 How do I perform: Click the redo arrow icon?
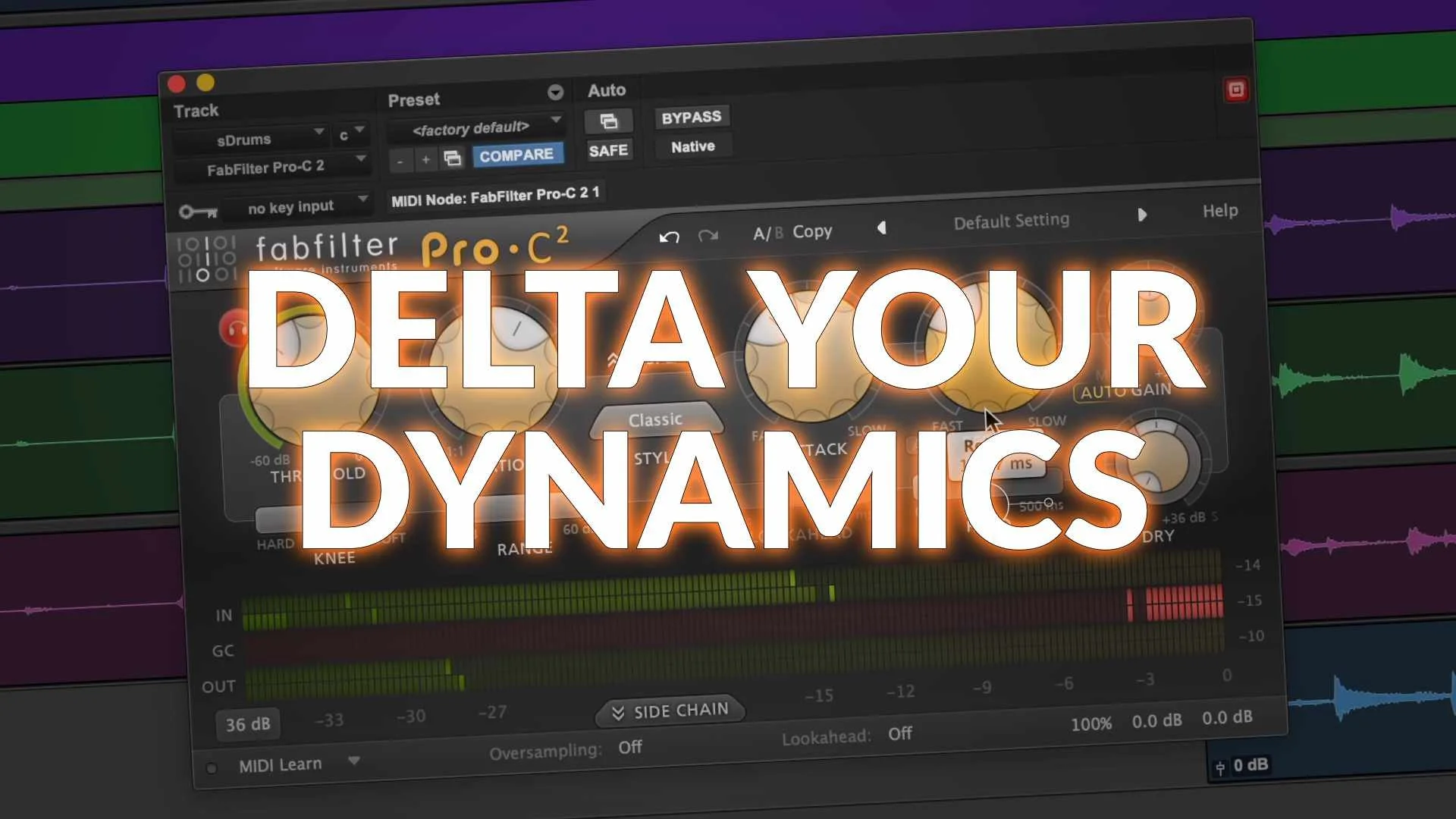[708, 235]
